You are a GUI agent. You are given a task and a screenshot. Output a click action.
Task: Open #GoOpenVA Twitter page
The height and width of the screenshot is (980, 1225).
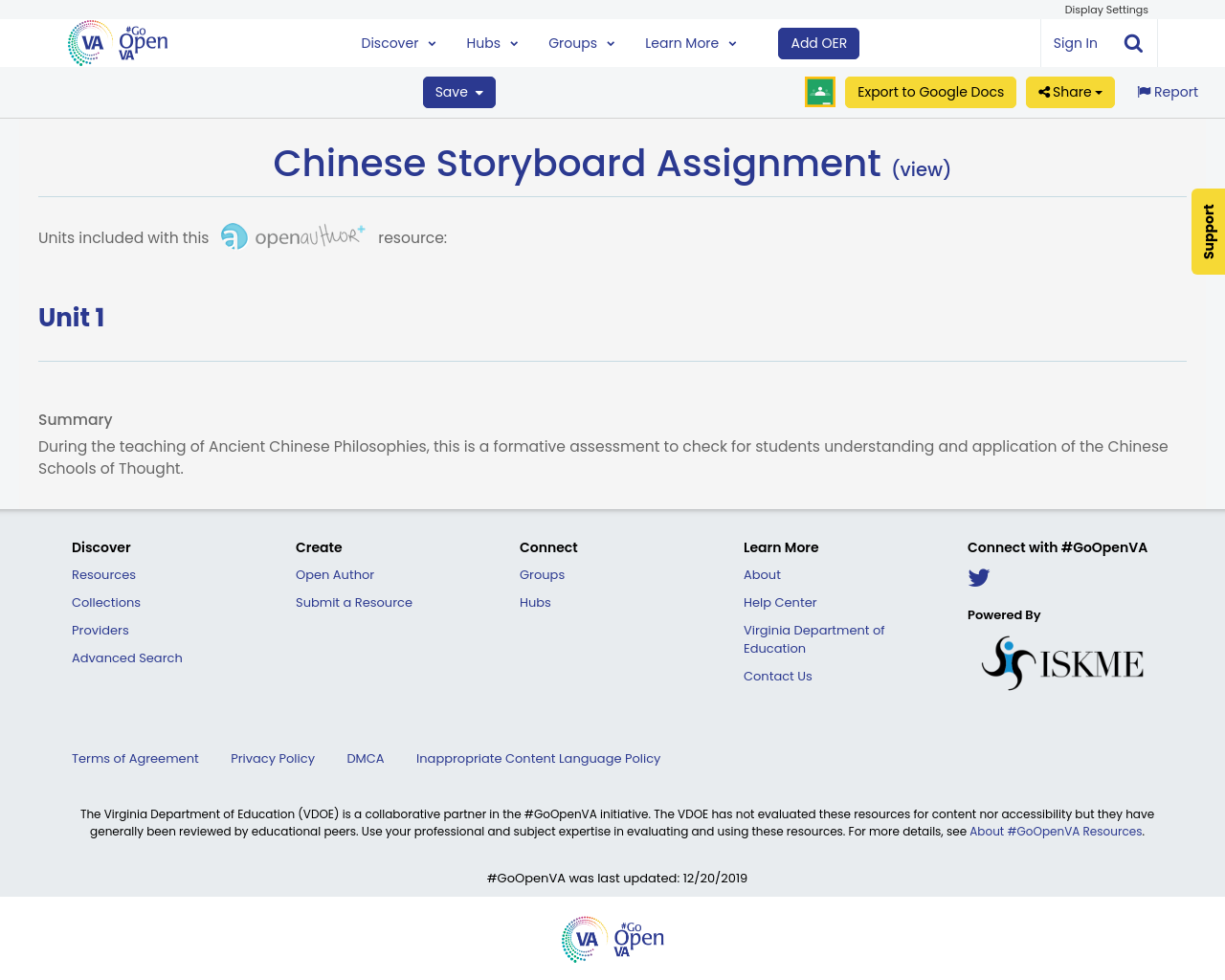coord(977,575)
